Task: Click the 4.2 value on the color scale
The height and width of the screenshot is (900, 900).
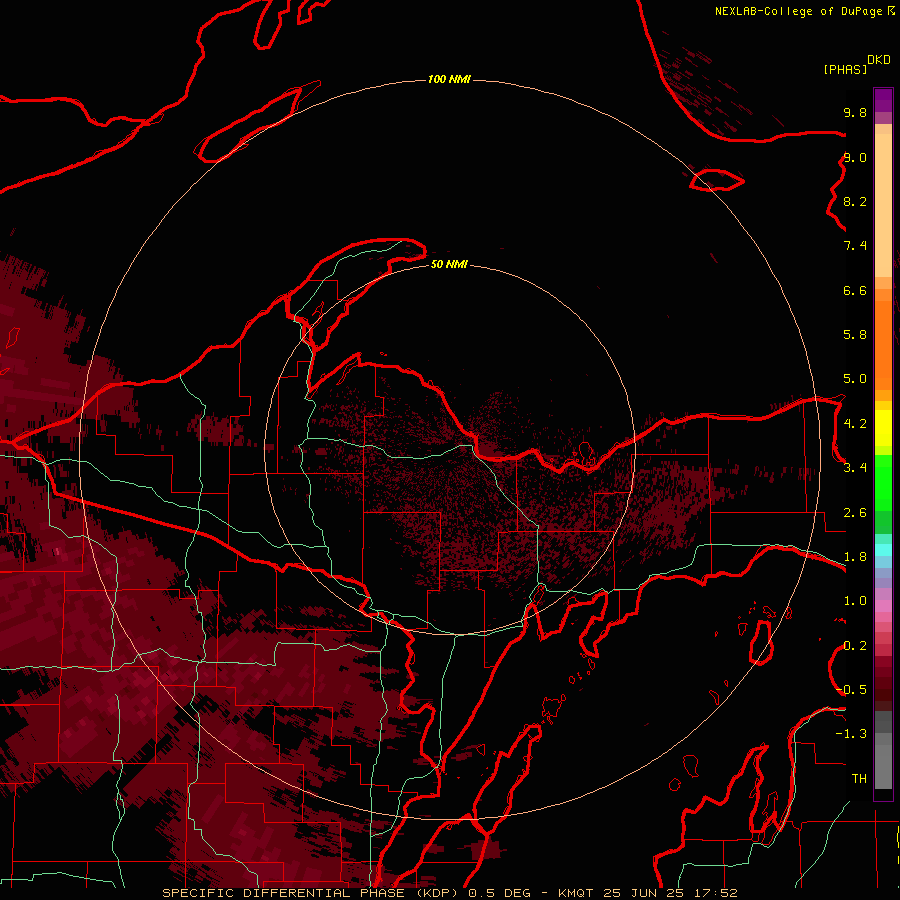Action: [x=855, y=424]
